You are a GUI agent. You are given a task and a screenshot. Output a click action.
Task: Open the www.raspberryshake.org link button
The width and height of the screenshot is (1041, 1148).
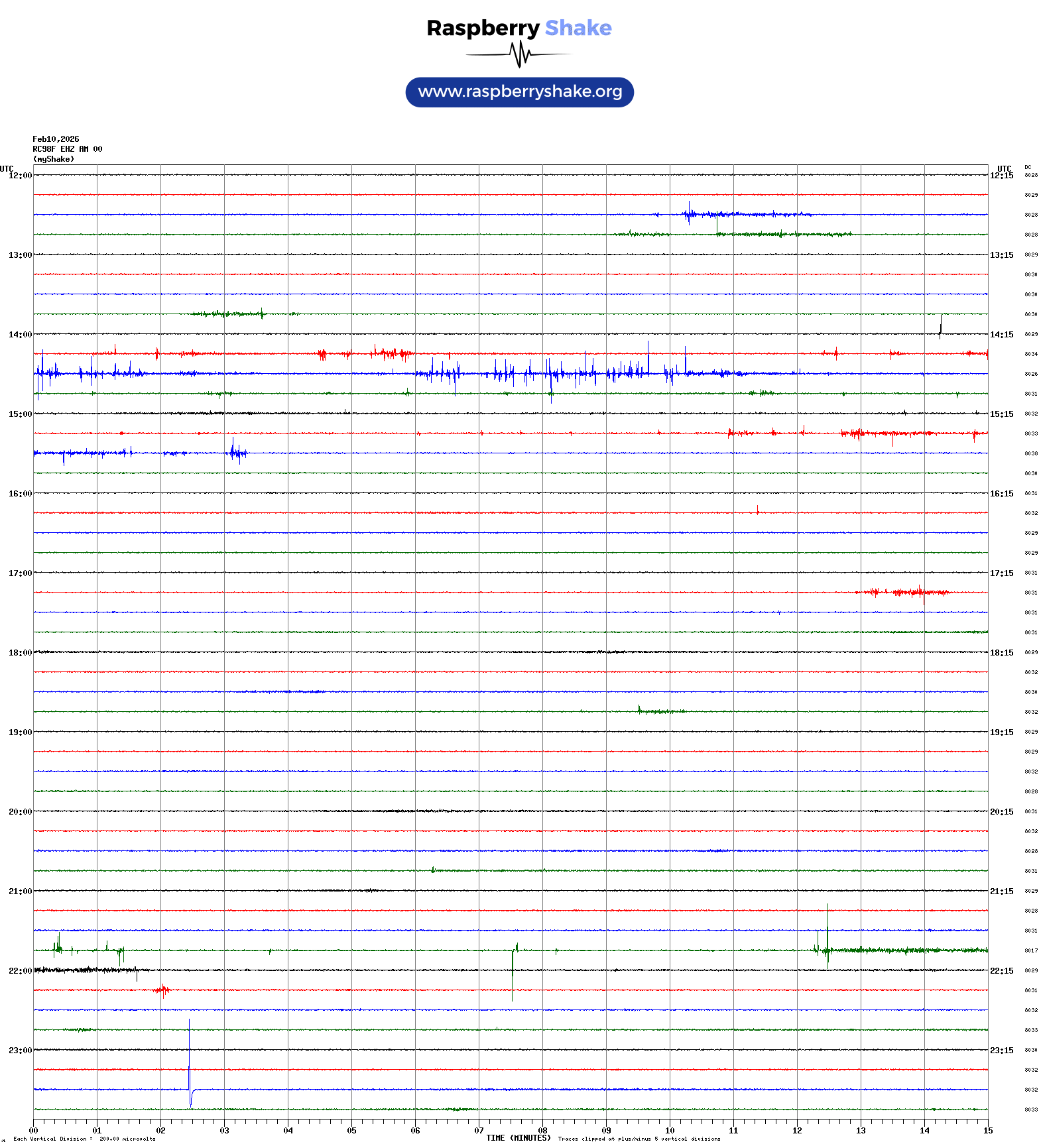point(520,92)
